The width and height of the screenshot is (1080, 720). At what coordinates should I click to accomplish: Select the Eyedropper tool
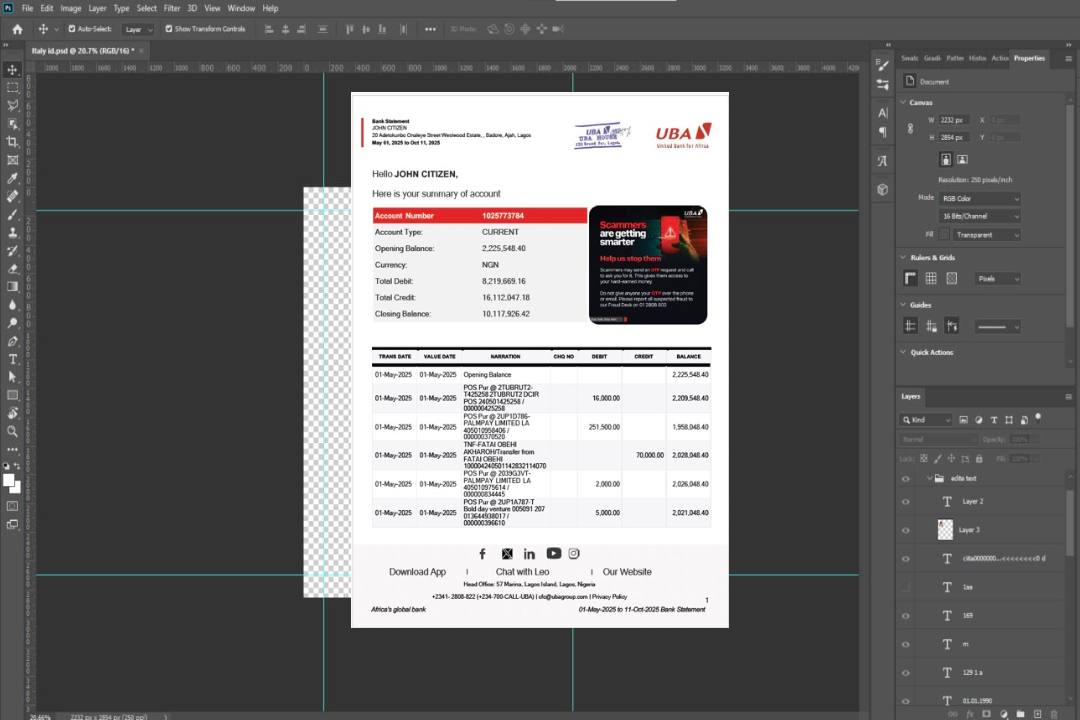12,178
